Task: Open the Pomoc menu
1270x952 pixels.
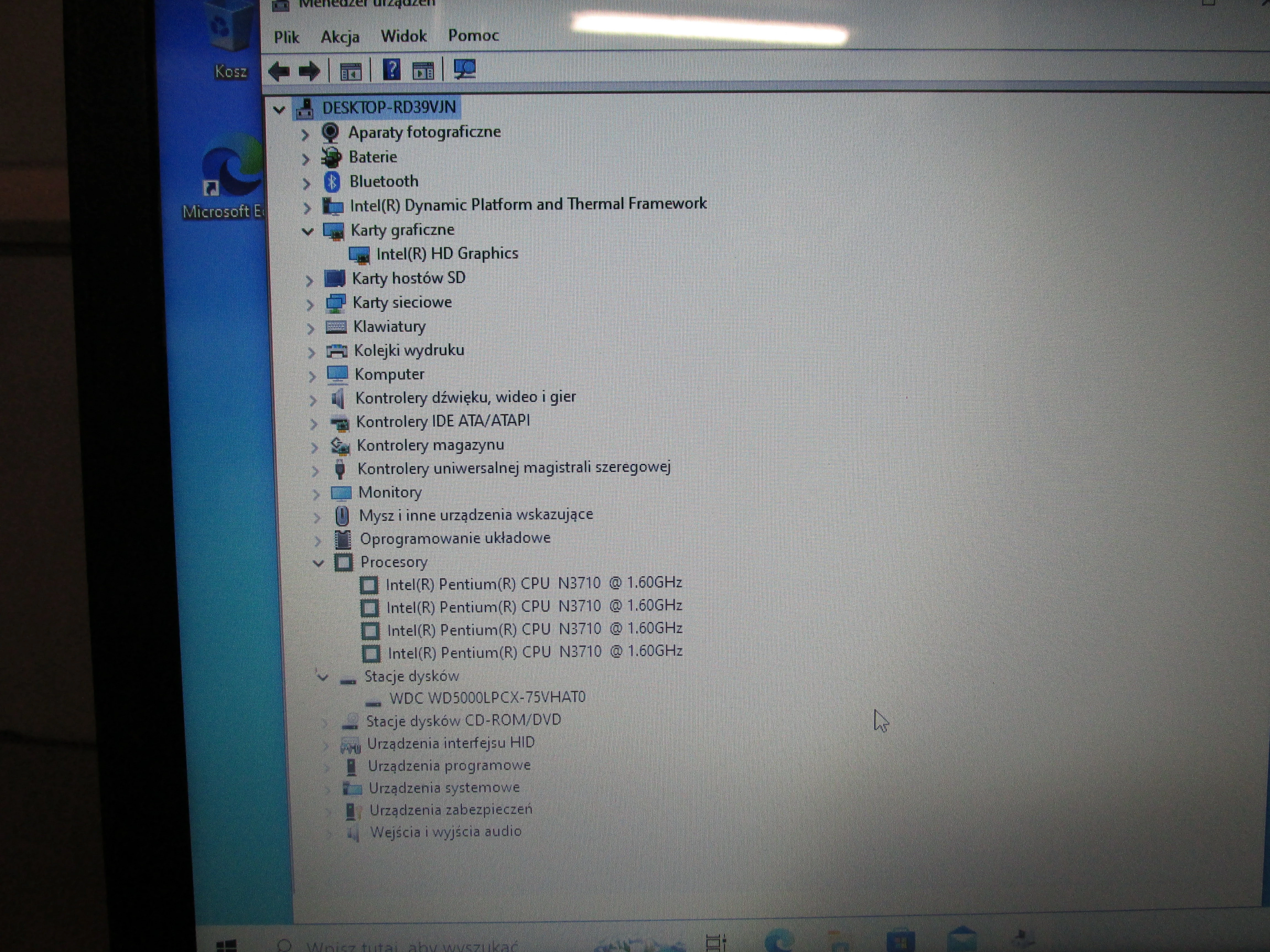Action: [x=473, y=36]
